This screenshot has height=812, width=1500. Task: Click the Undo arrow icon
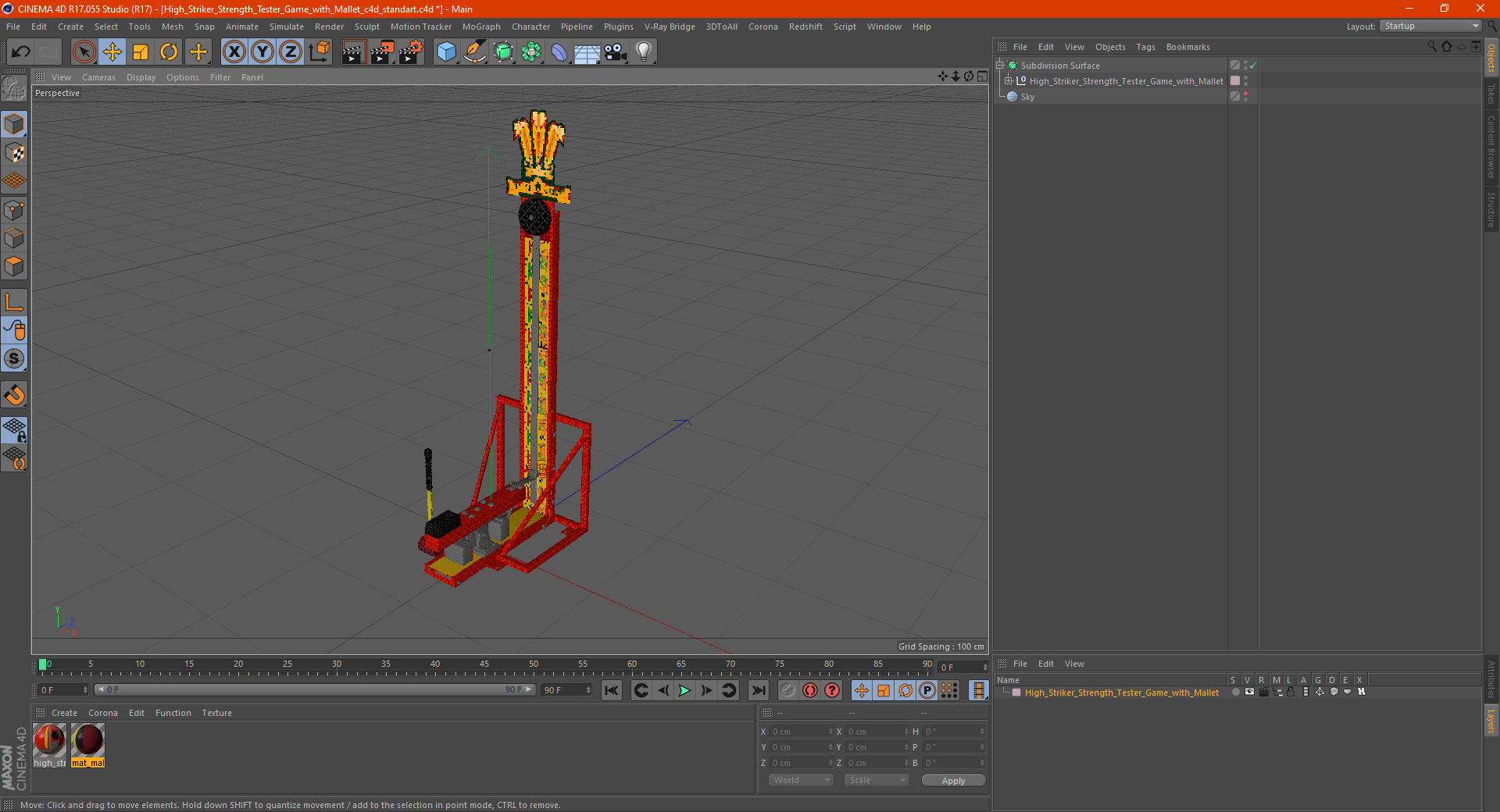(21, 52)
